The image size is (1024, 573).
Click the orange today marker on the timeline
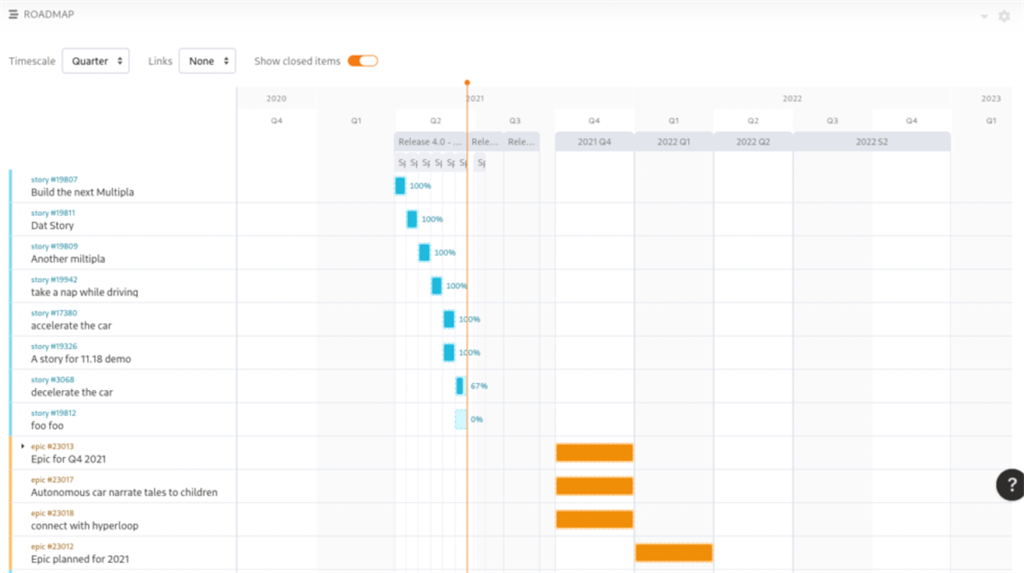click(x=467, y=83)
